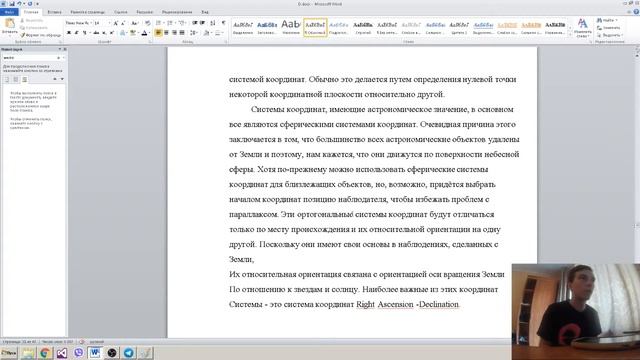Open the Change Case (Aa) button

pyautogui.click(x=135, y=23)
